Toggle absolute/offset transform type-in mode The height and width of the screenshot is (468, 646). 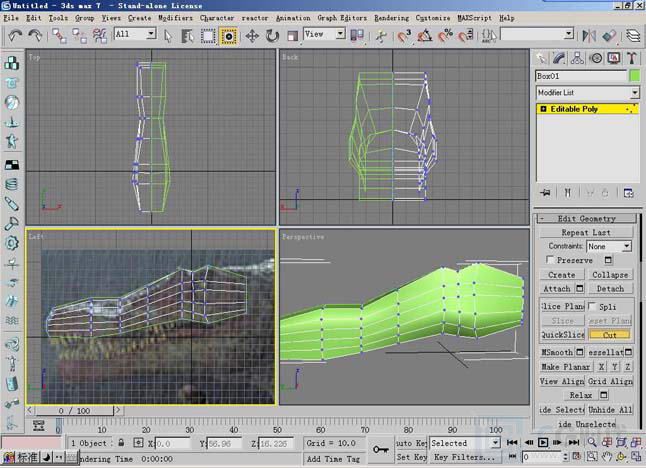[138, 443]
